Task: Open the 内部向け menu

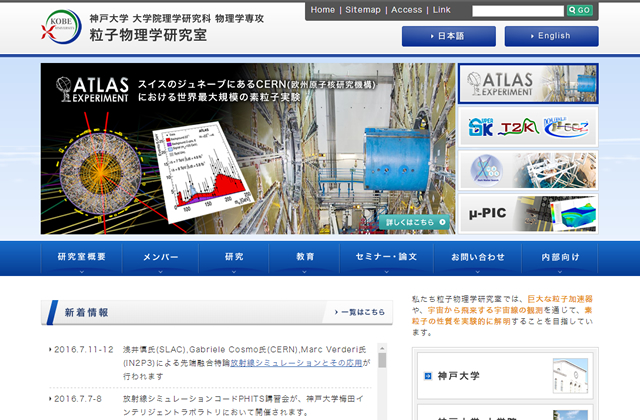Action: (560, 259)
